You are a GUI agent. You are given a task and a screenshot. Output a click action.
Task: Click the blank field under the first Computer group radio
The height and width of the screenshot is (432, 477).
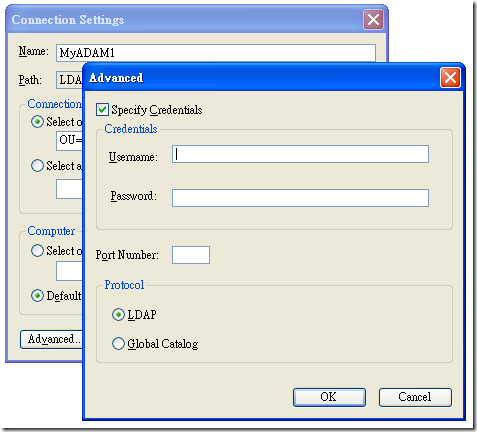click(x=69, y=271)
